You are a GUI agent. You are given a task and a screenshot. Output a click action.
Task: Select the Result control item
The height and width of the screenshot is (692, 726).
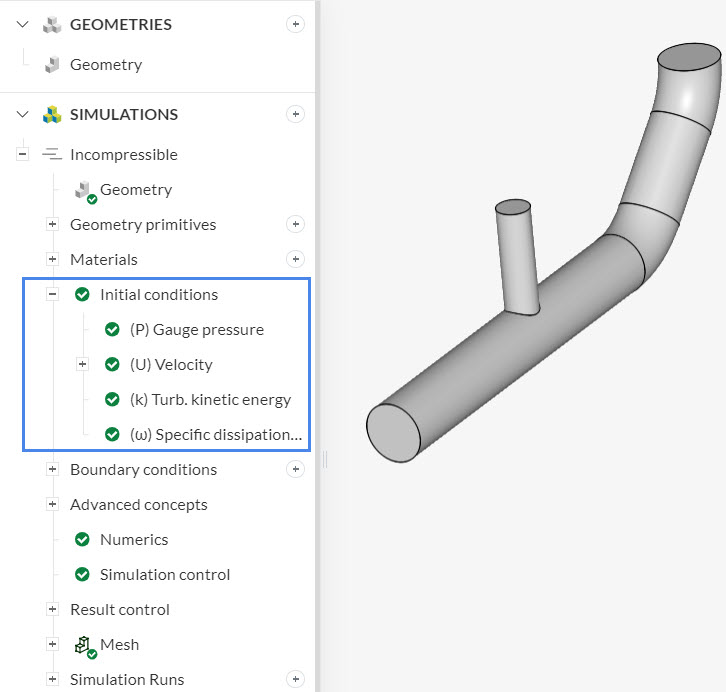click(x=119, y=609)
